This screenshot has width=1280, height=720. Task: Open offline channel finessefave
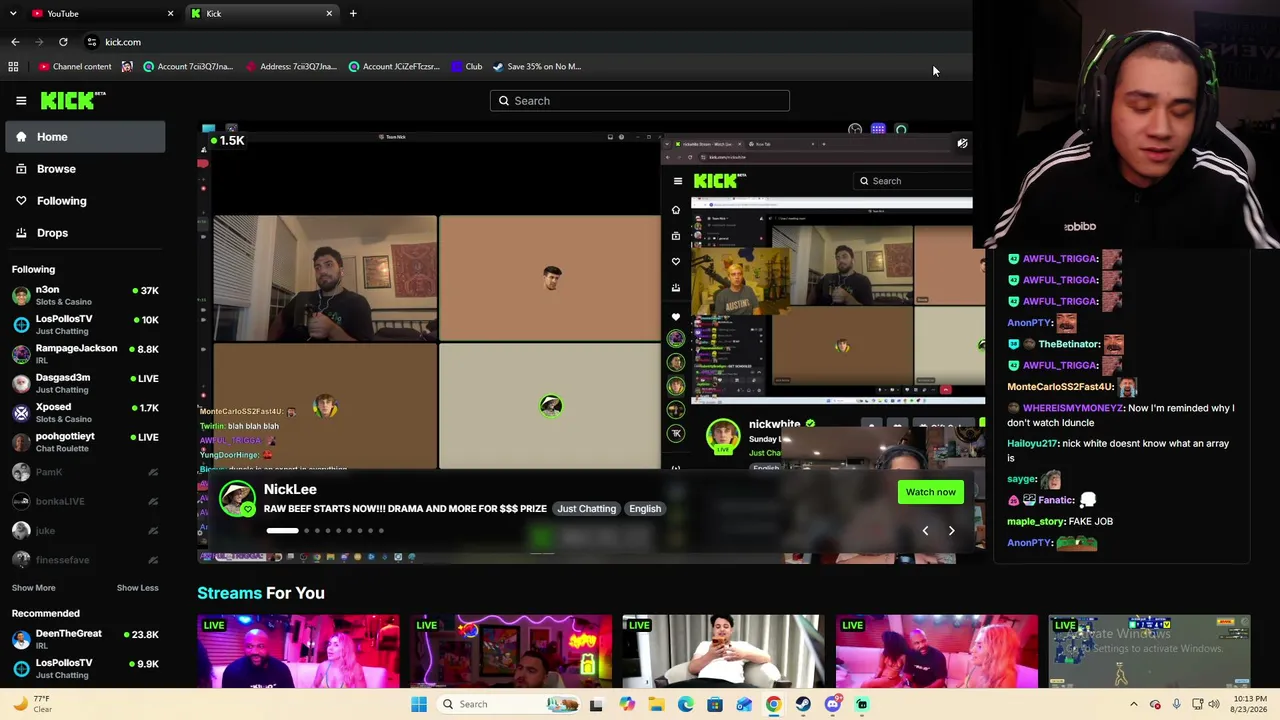85,560
